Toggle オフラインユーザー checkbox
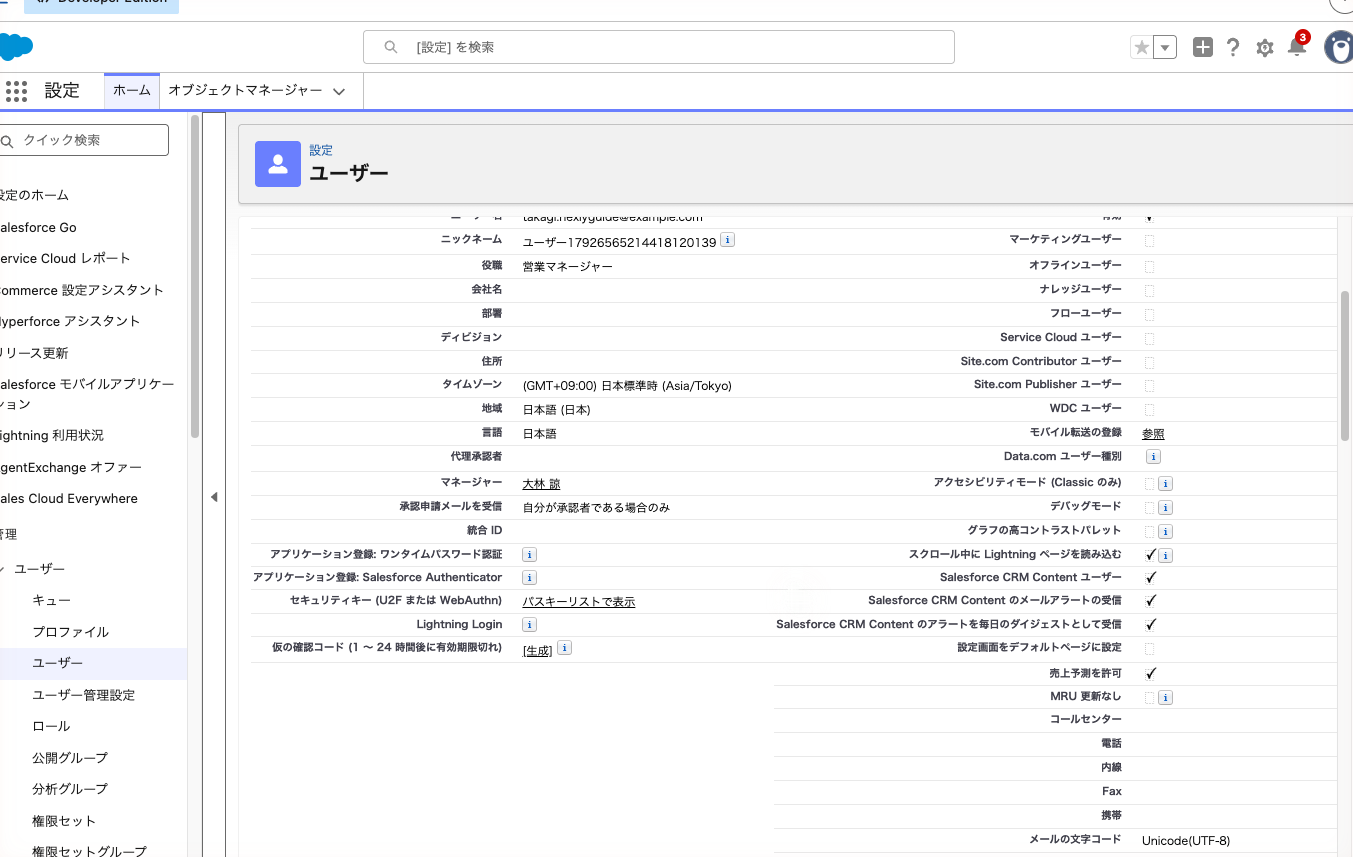Image resolution: width=1353 pixels, height=857 pixels. point(1149,266)
